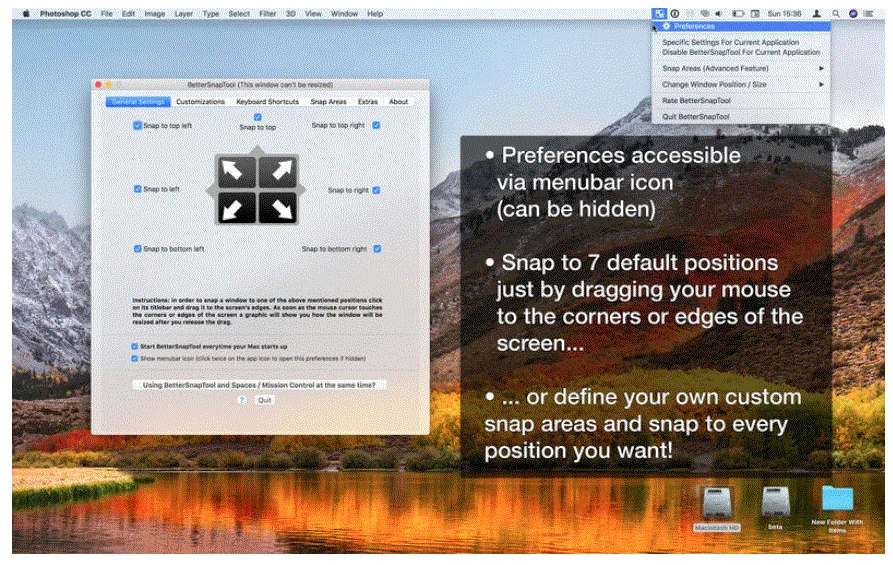Image resolution: width=893 pixels, height=565 pixels.
Task: Click the bottom-left snap arrow tile
Action: pos(236,208)
